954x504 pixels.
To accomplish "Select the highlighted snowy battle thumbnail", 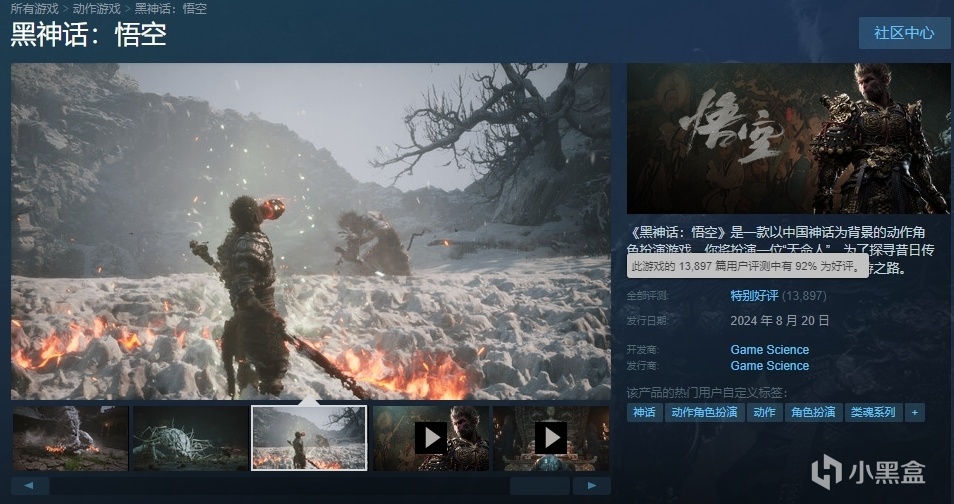I will coord(309,438).
